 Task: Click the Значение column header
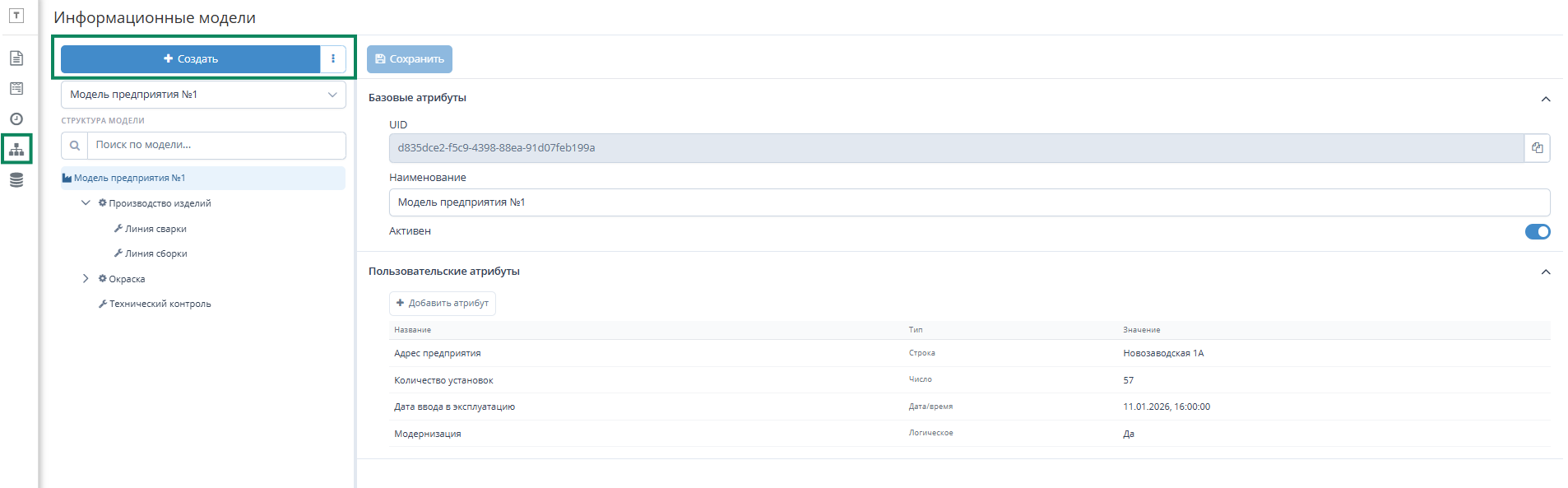(1142, 330)
